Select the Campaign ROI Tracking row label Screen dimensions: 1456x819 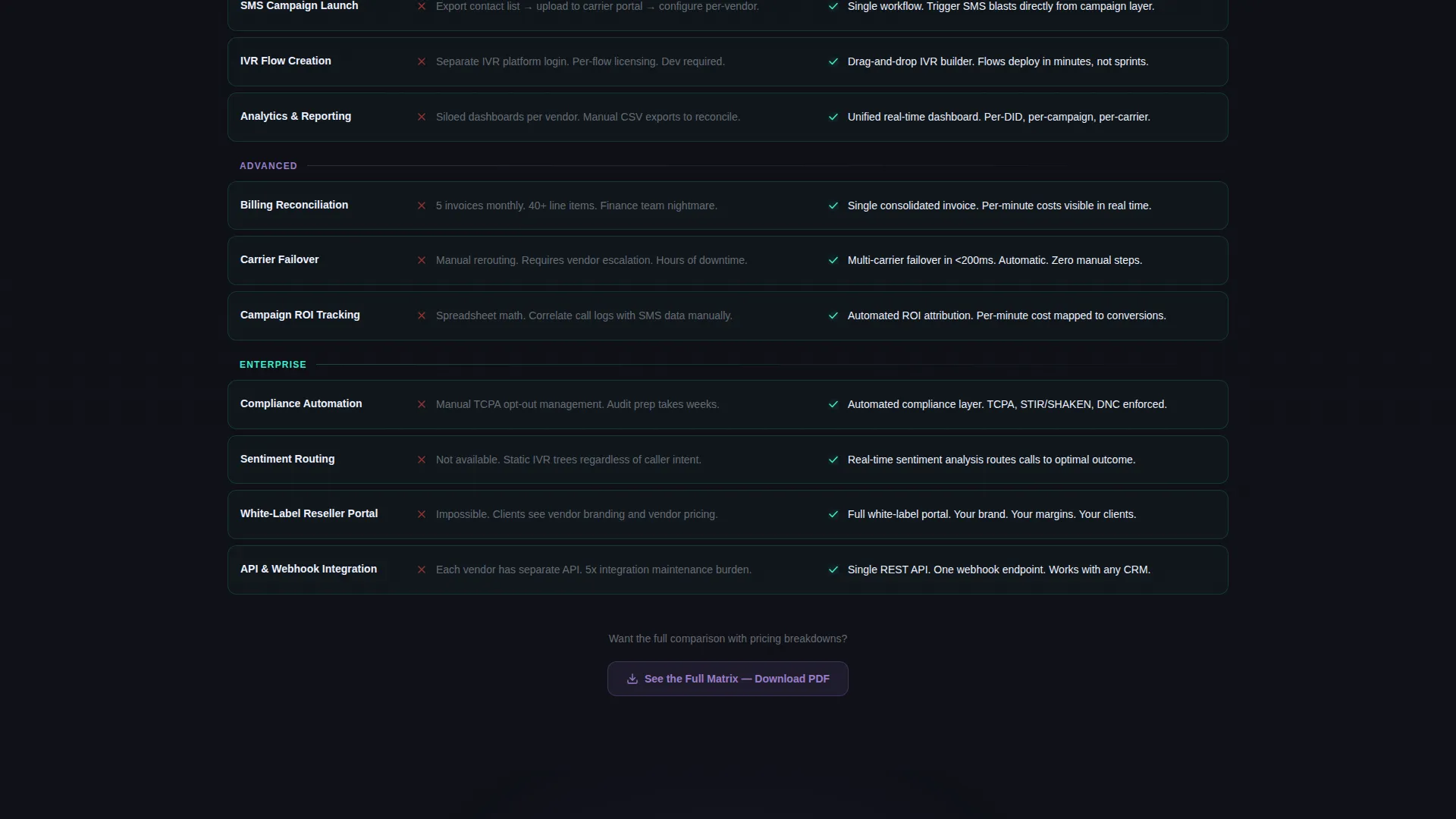point(300,315)
